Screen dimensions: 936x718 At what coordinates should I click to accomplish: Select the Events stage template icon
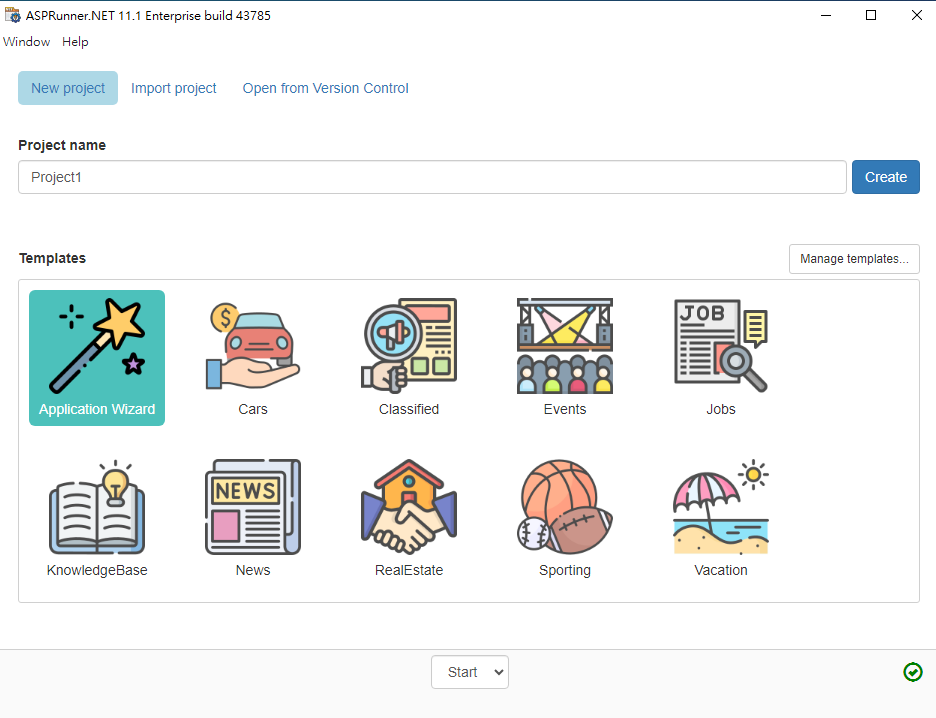(565, 347)
